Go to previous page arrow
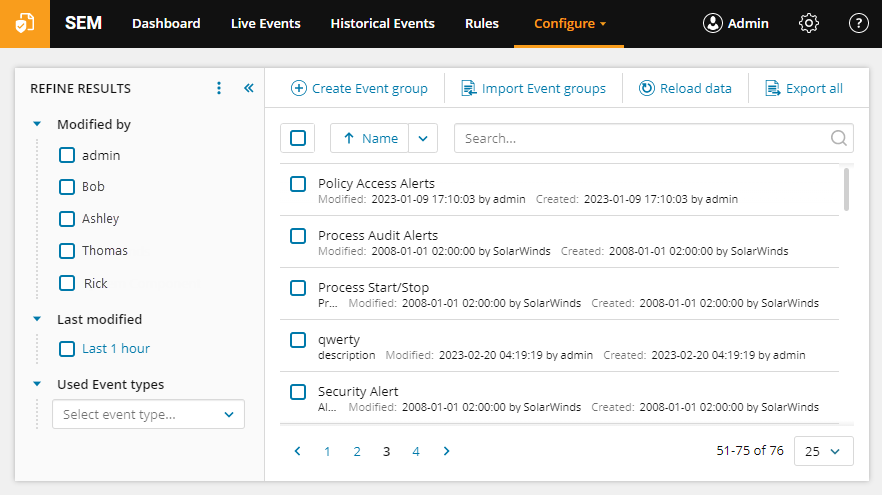Viewport: 882px width, 495px height. click(x=298, y=451)
